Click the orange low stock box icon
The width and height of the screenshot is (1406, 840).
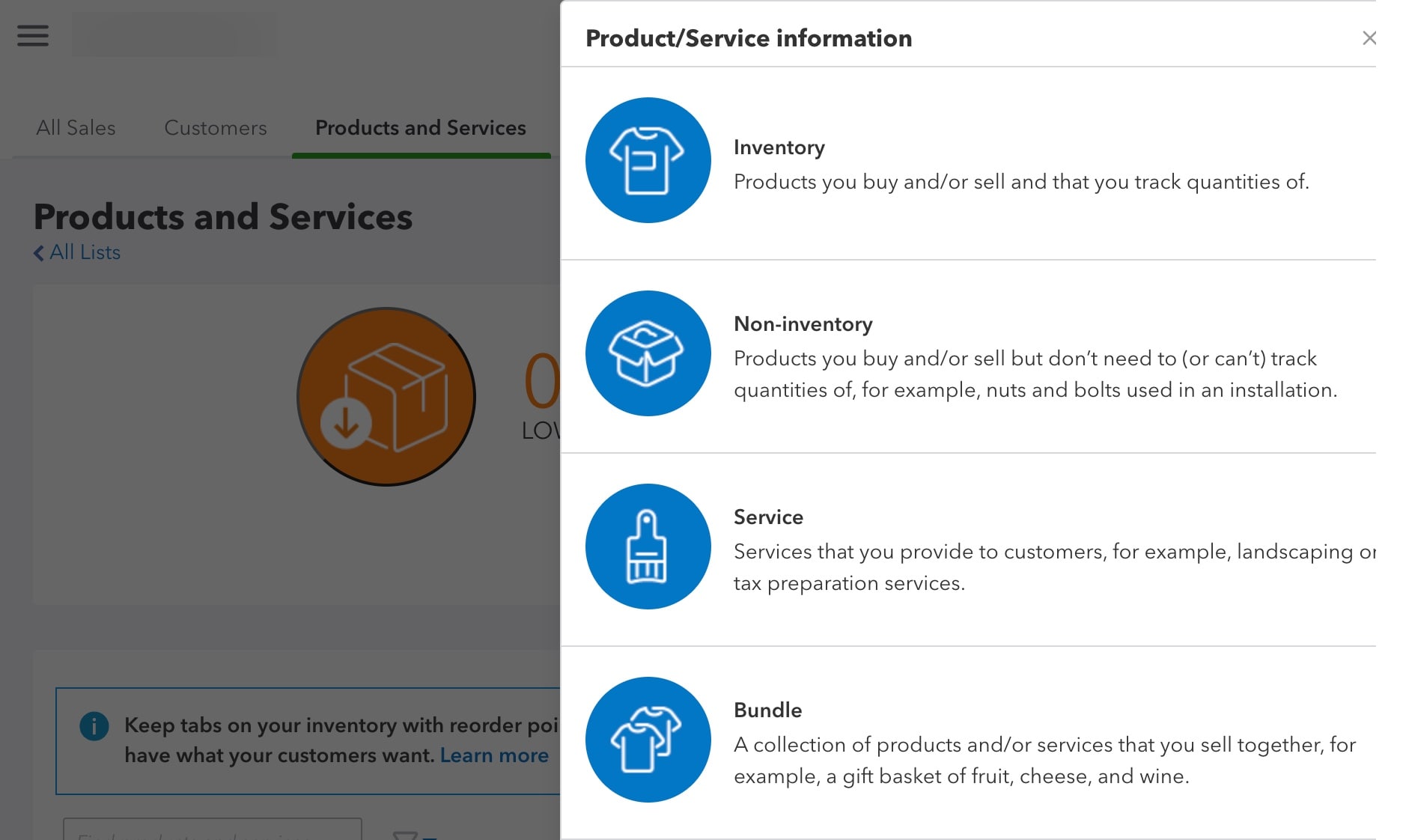[386, 397]
